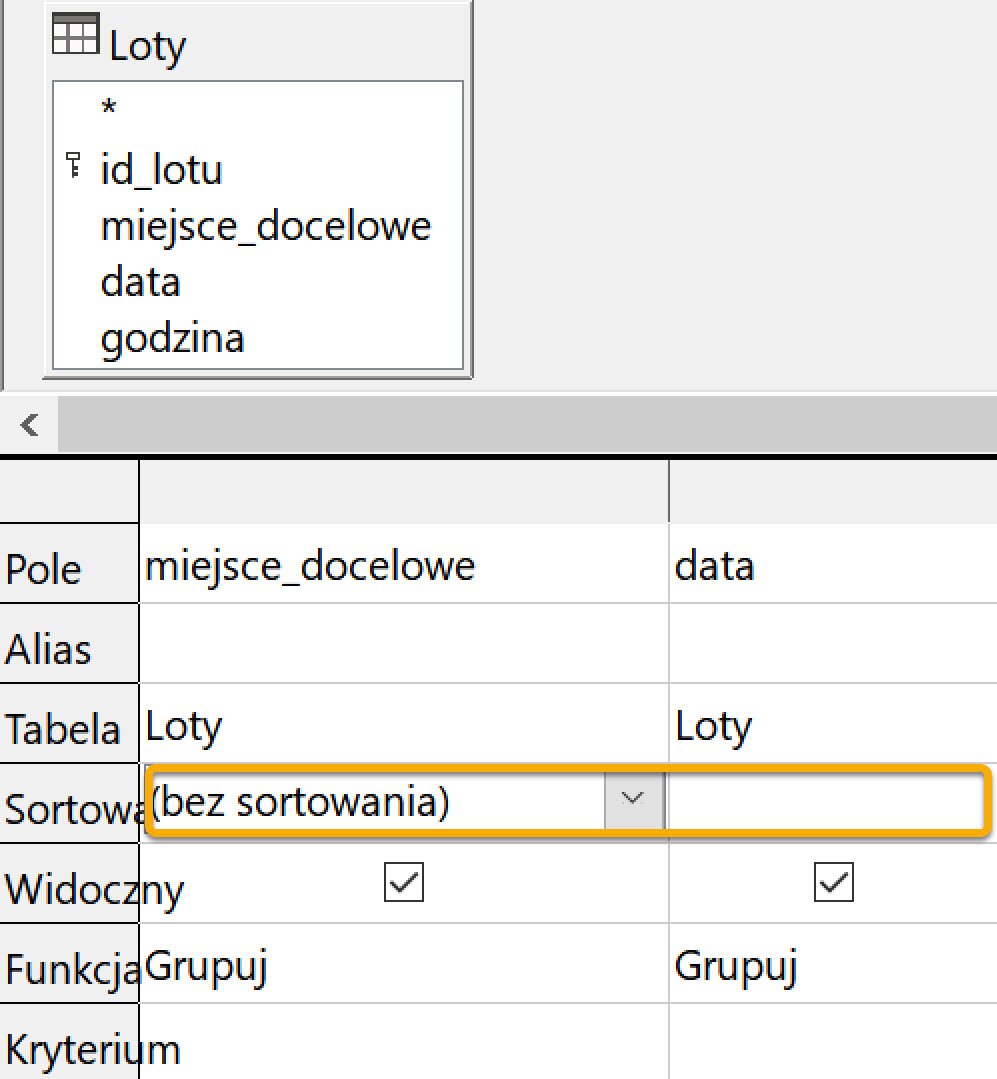Image resolution: width=997 pixels, height=1079 pixels.
Task: Select the Tabela cell showing Loty first column
Action: click(400, 725)
